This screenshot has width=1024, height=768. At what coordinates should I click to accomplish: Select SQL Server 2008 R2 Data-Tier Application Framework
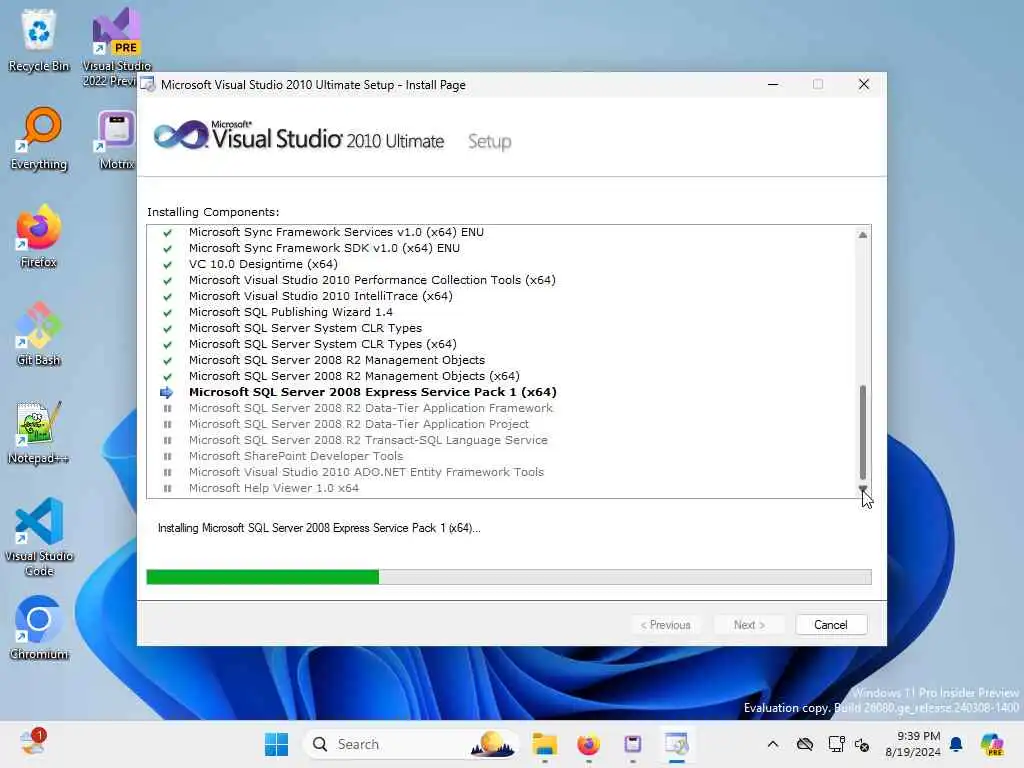(x=371, y=408)
